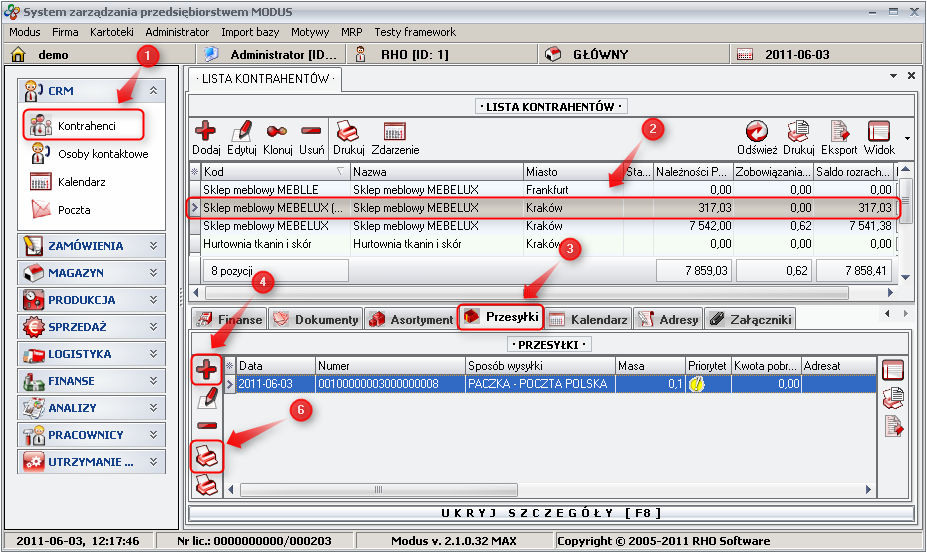Click the Usuń red minus icon
Image resolution: width=927 pixels, height=553 pixels.
pos(311,132)
